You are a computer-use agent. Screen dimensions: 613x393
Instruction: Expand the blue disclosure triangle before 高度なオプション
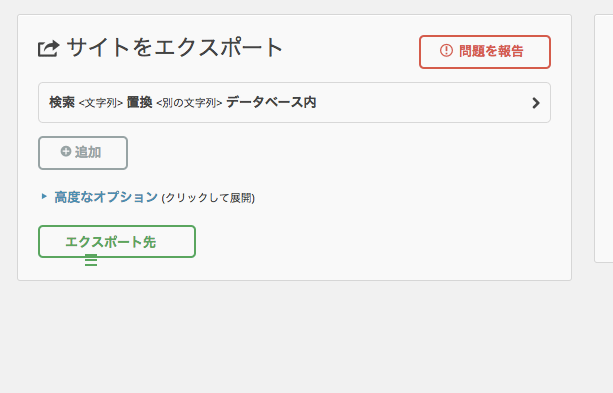point(44,196)
